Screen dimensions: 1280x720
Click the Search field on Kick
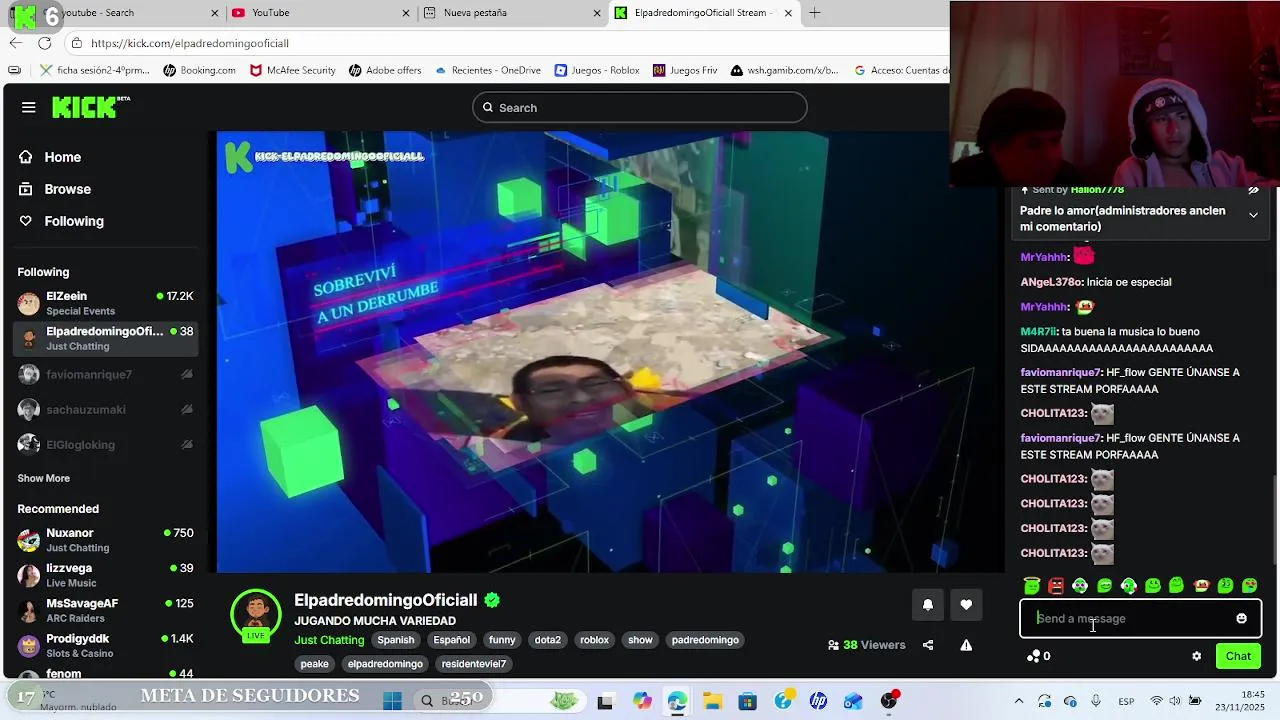click(640, 108)
